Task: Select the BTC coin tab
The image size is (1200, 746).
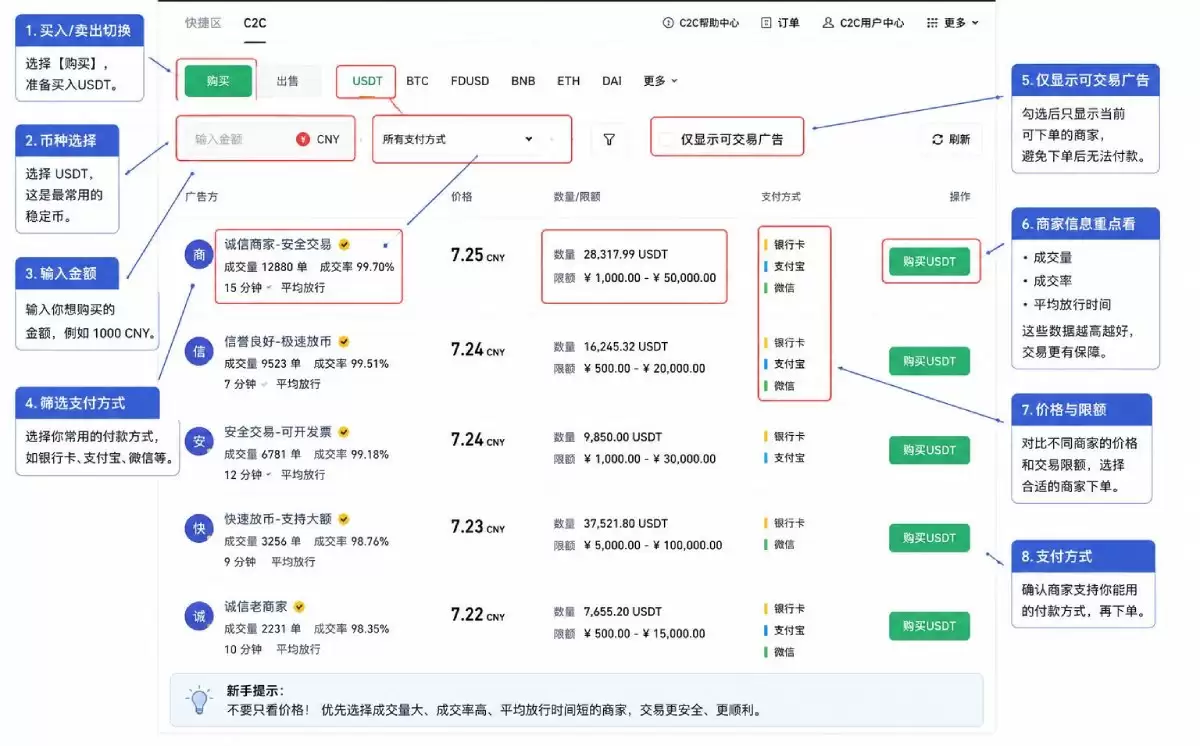Action: pyautogui.click(x=417, y=81)
